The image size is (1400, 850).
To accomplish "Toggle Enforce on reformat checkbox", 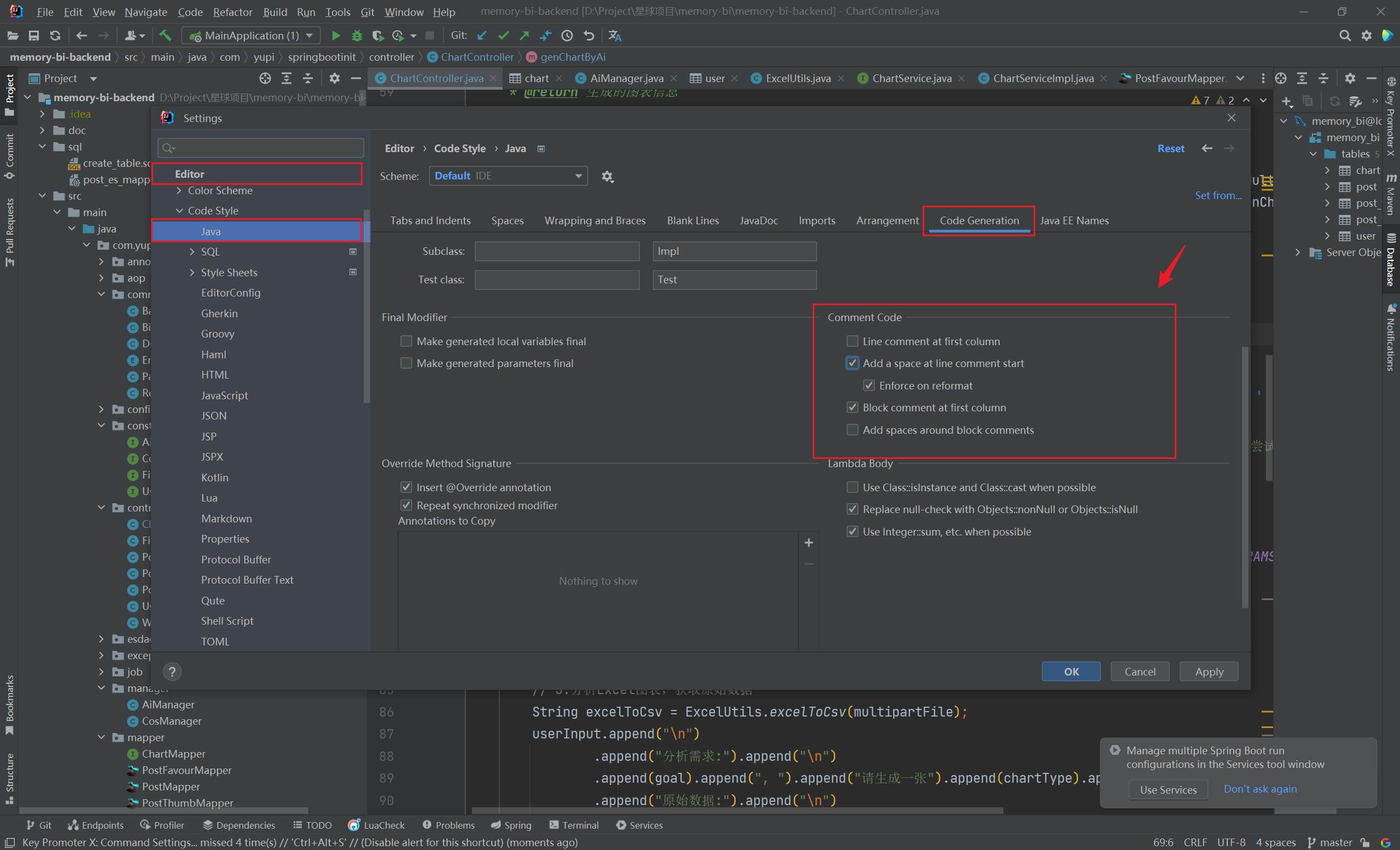I will [x=869, y=386].
